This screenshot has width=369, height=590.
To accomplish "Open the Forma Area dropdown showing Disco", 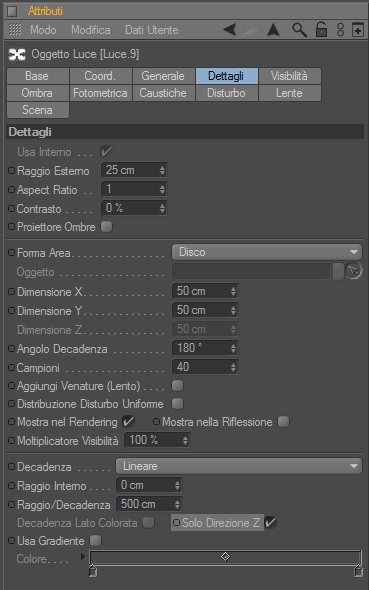I will (267, 252).
